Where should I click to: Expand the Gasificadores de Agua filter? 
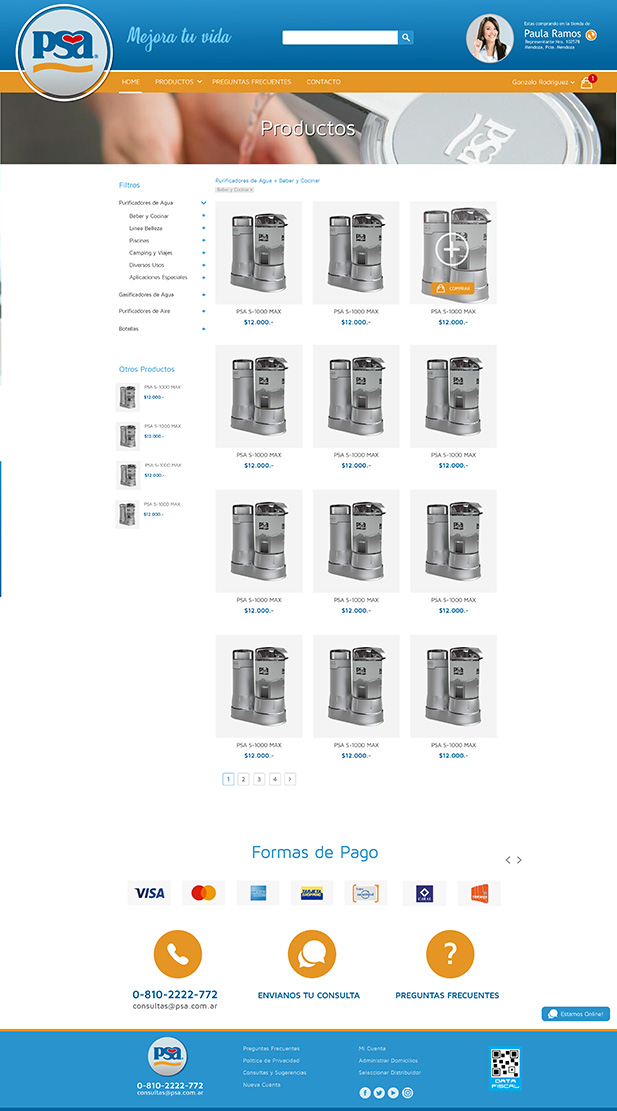204,294
